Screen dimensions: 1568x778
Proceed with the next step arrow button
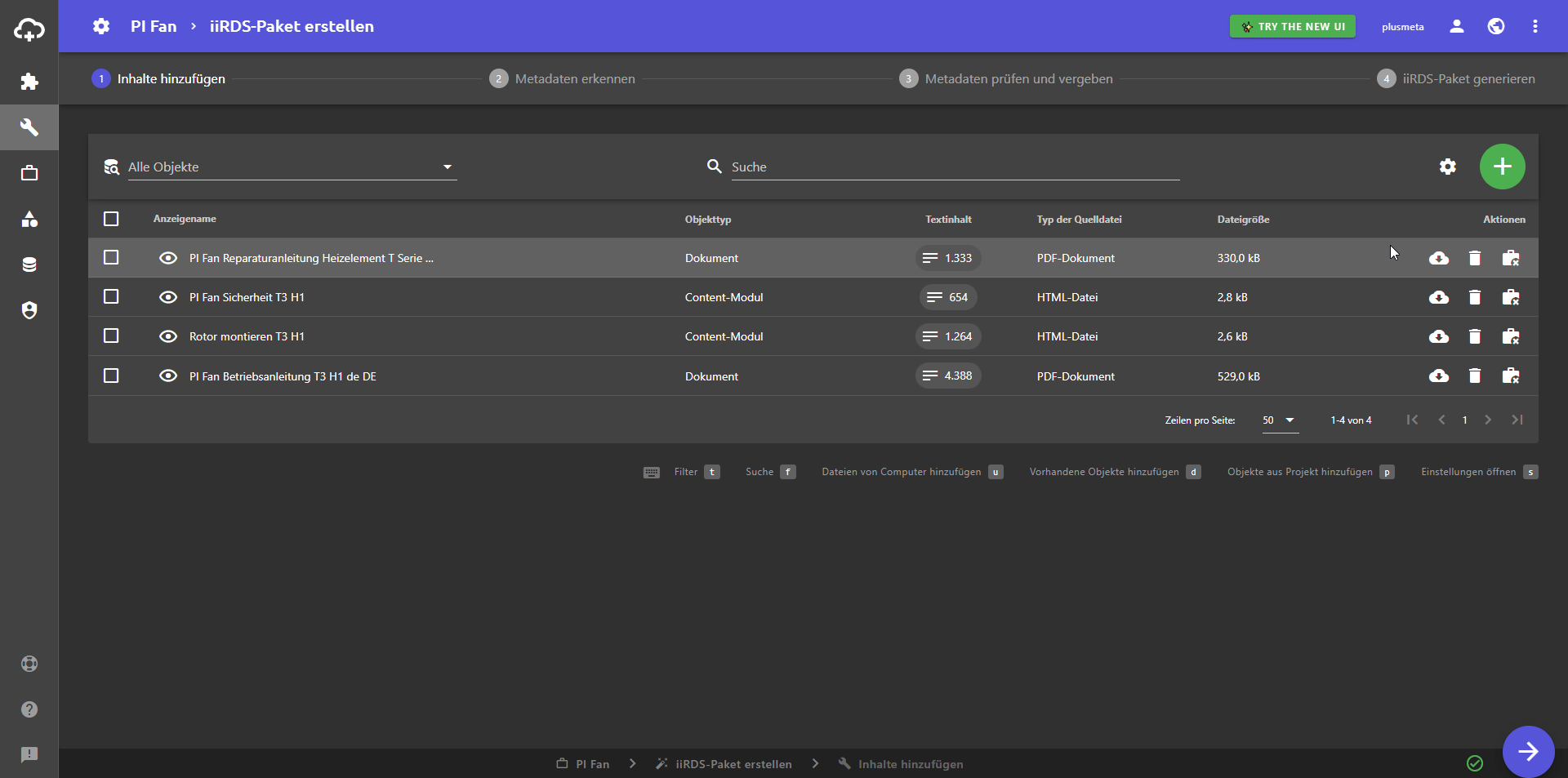click(x=1528, y=751)
